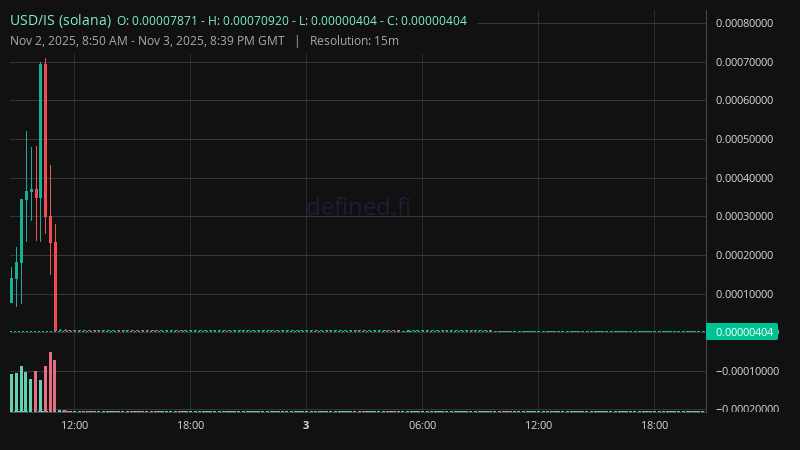Click the 0.00080000 price axis label
This screenshot has width=800, height=450.
click(x=744, y=23)
